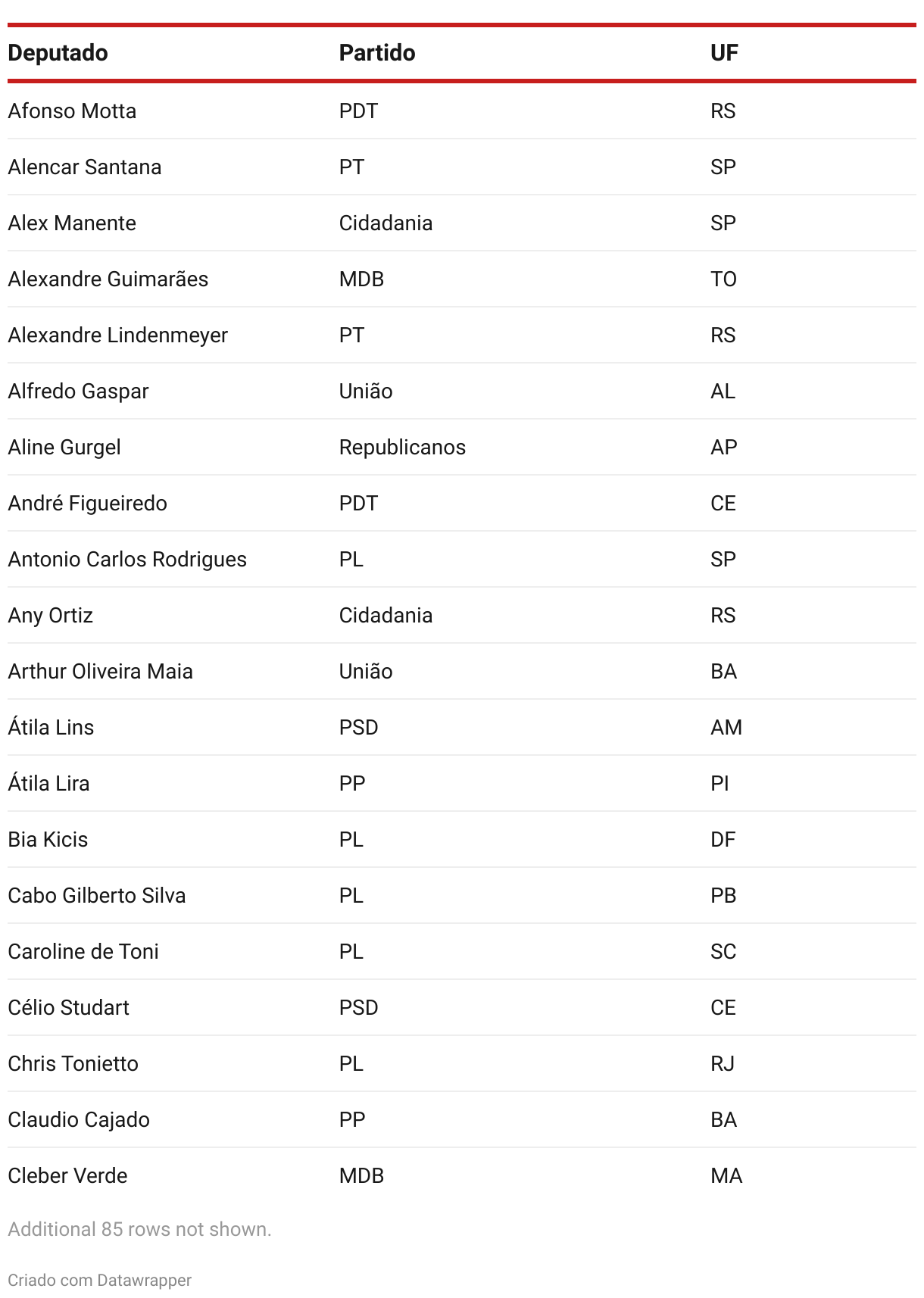Click the Republicanos party cell
Image resolution: width=924 pixels, height=1298 pixels.
point(402,447)
